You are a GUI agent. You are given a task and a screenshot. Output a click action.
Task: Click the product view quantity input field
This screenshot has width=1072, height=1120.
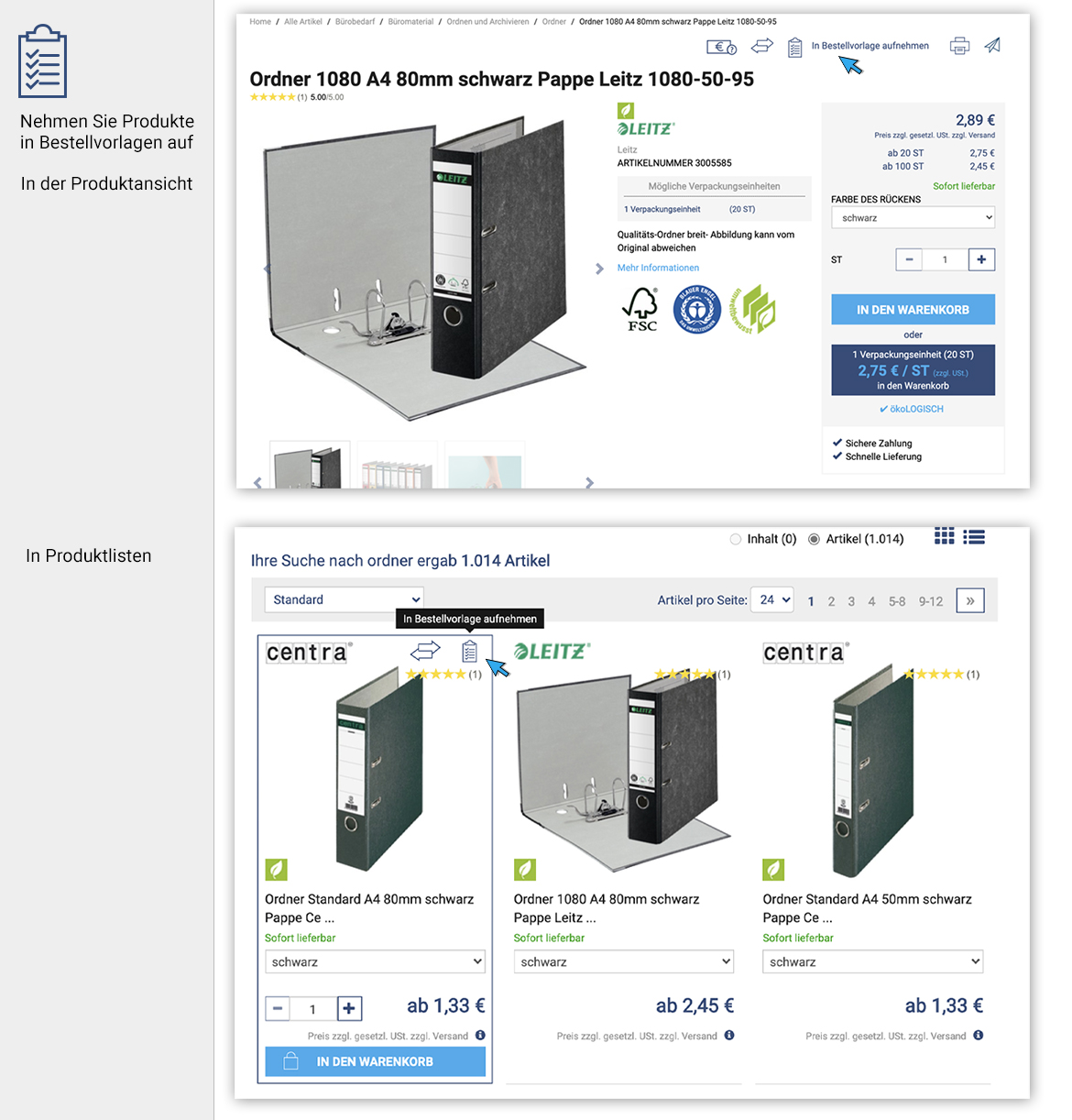tap(945, 259)
